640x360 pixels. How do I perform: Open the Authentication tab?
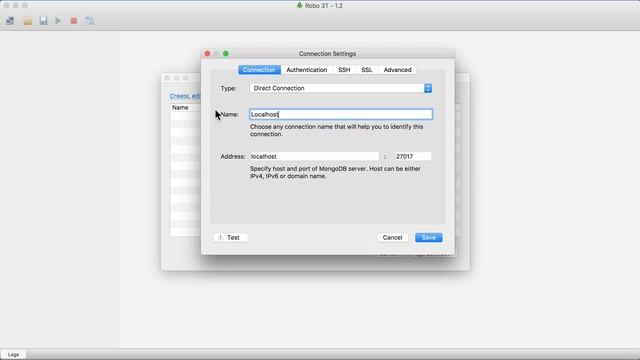coord(307,70)
